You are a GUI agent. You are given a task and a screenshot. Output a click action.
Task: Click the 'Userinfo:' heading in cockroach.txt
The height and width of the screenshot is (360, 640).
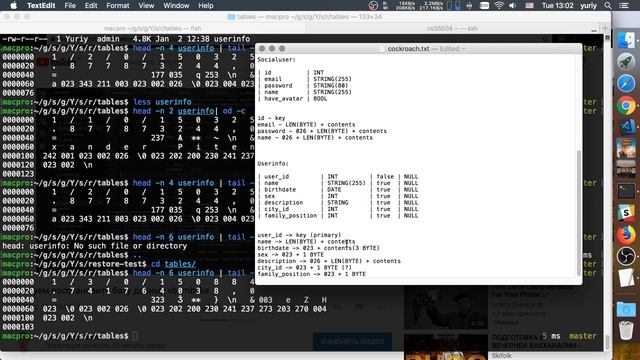point(273,163)
